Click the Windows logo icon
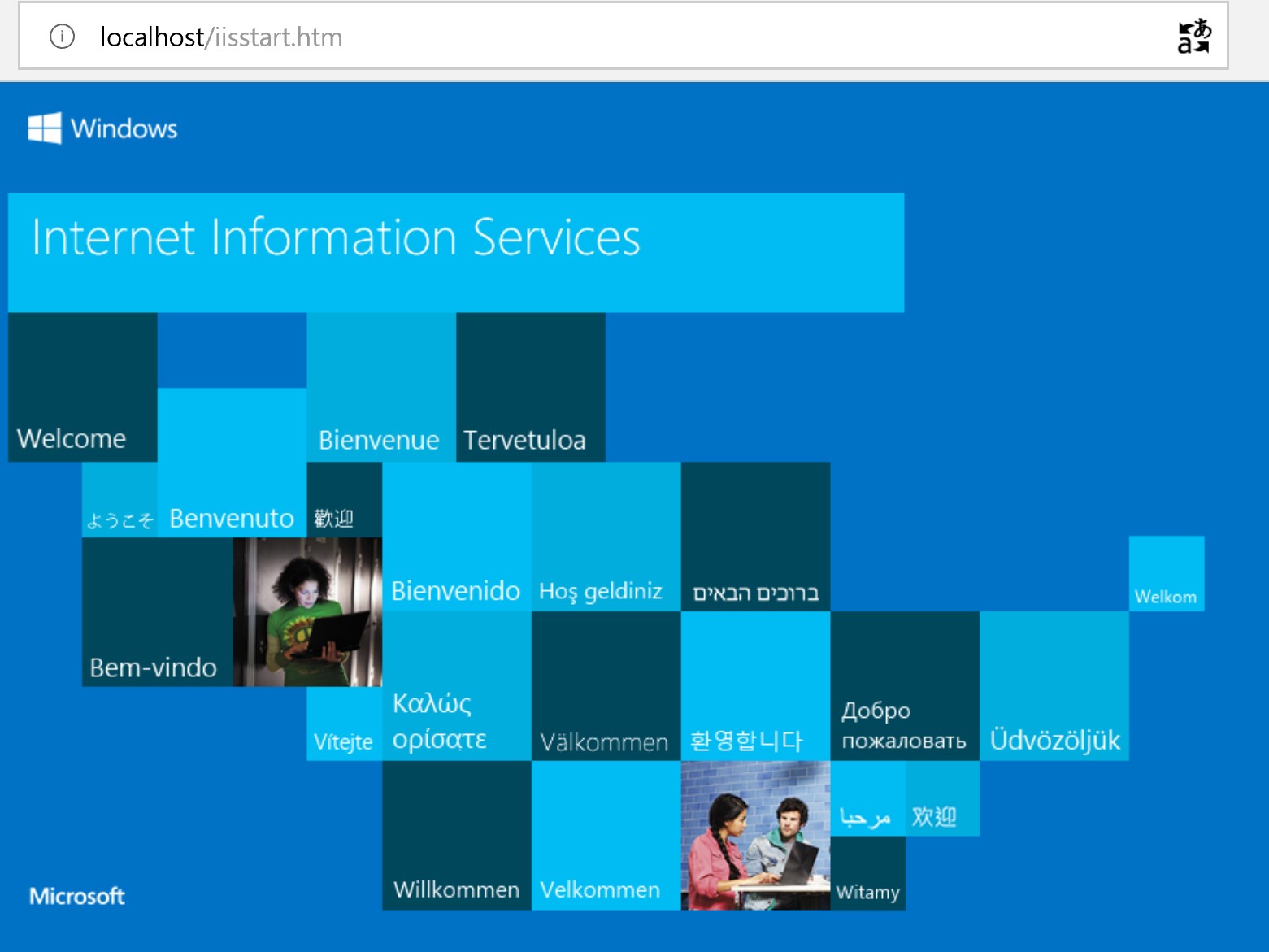Viewport: 1269px width, 952px height. 45,128
